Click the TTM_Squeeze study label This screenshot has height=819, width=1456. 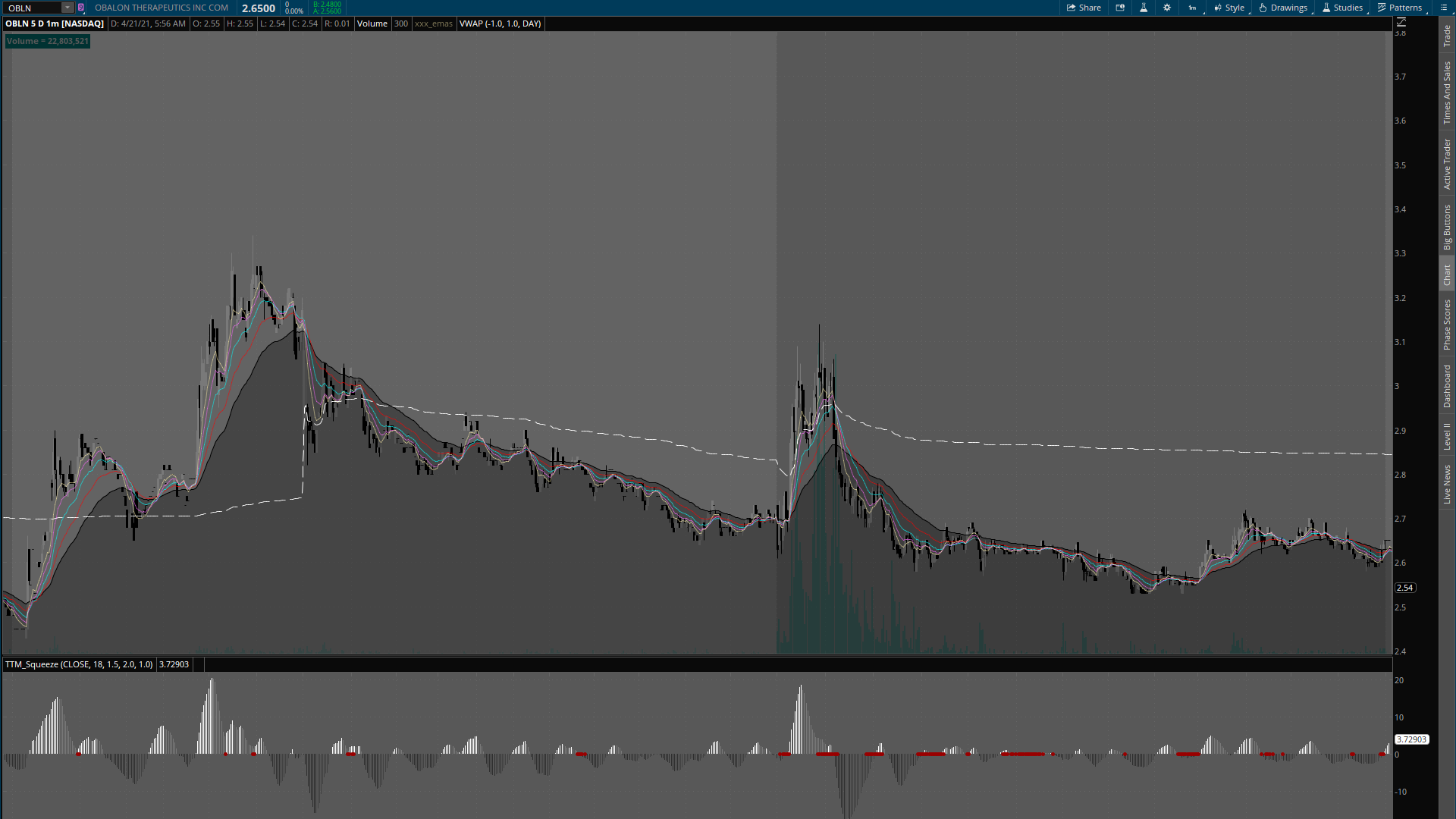[79, 664]
